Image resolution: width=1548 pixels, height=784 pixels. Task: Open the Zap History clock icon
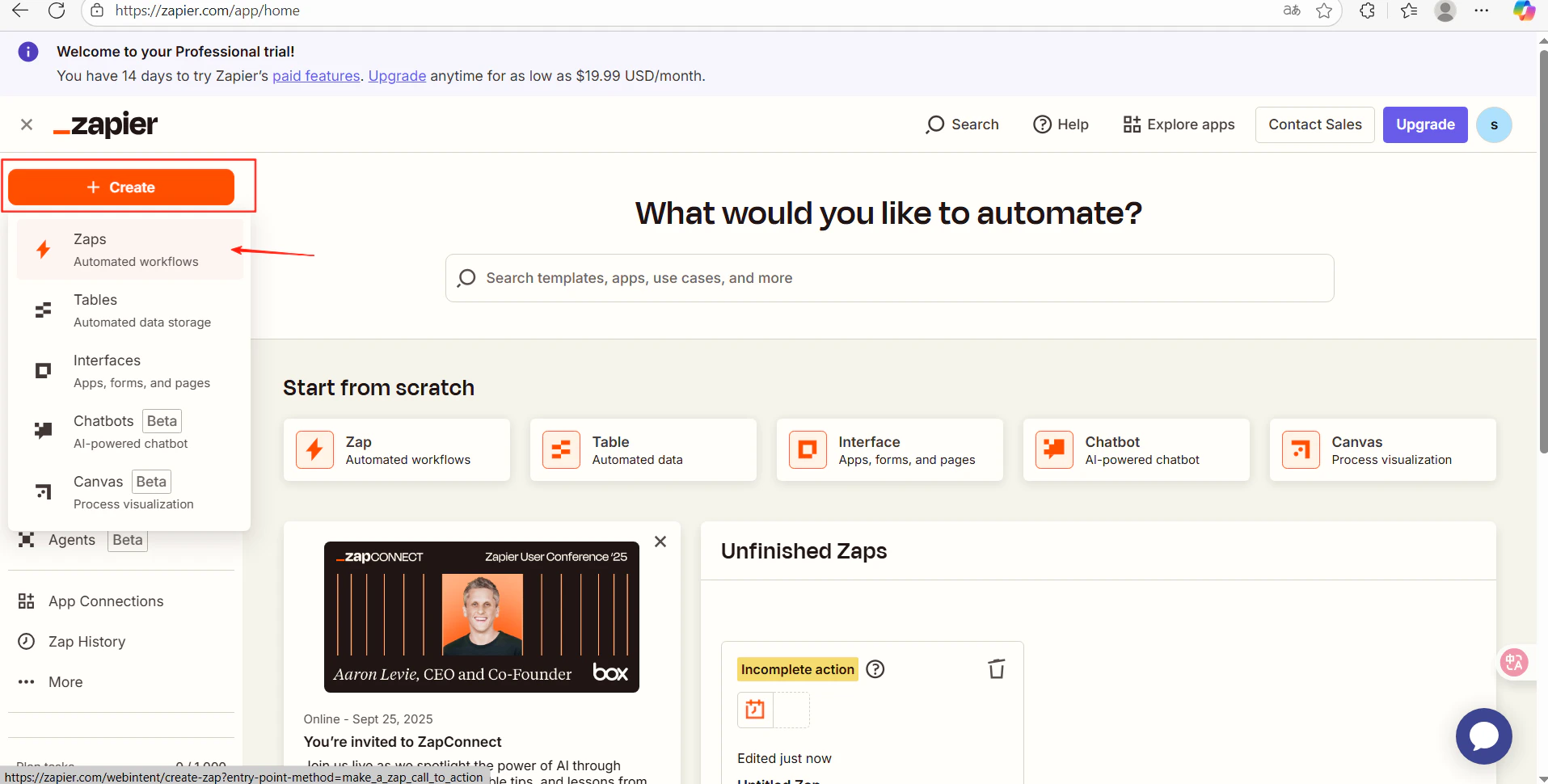tap(26, 641)
